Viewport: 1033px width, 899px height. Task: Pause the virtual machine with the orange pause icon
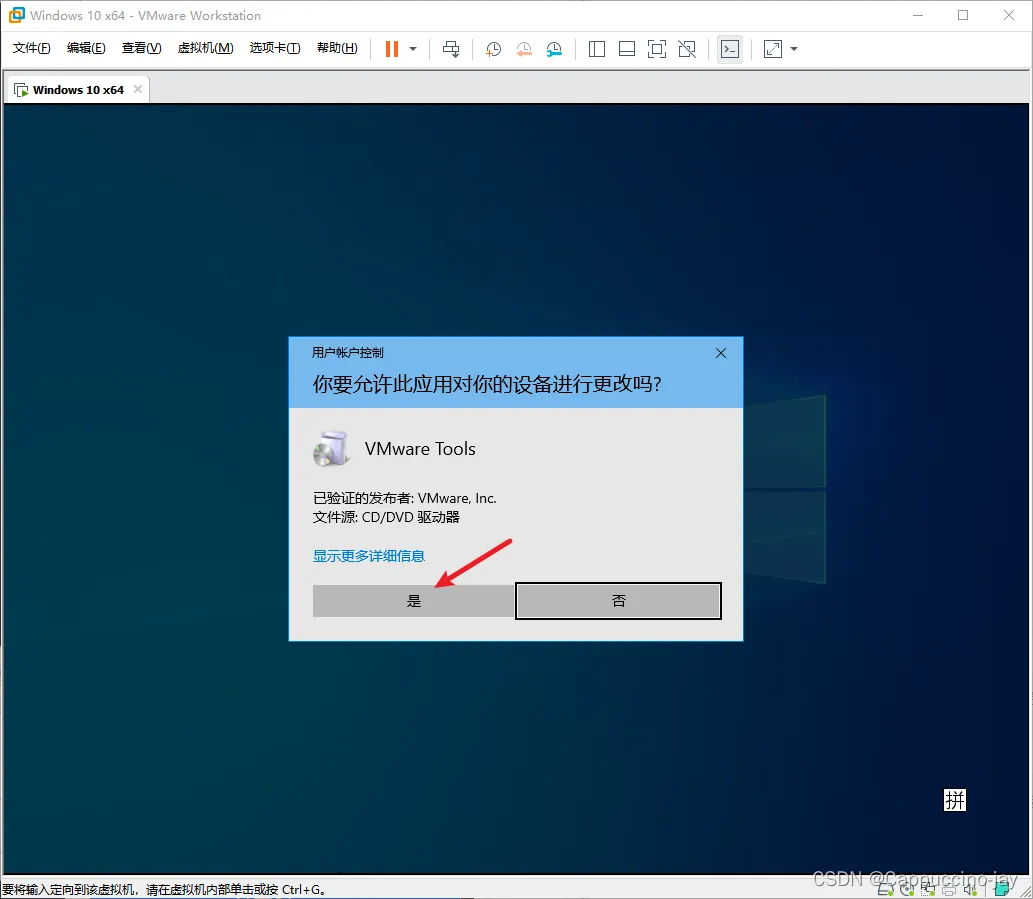point(391,49)
